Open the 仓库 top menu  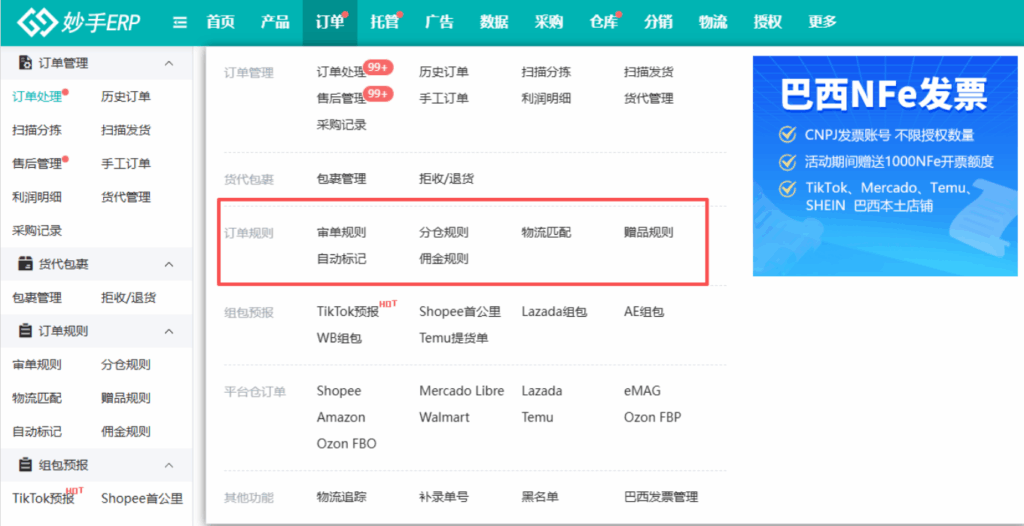(603, 22)
